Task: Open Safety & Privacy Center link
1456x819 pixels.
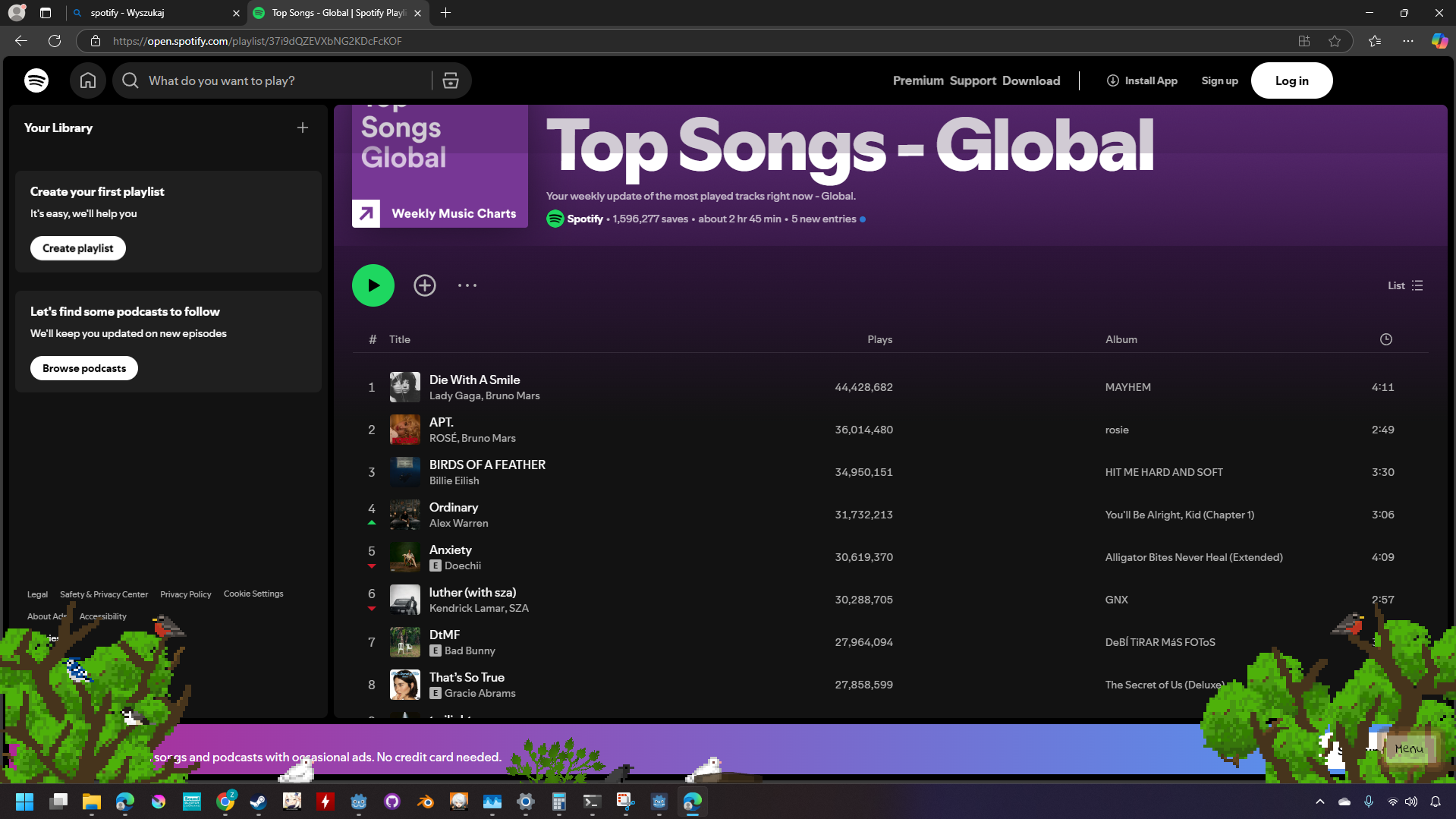Action: pos(104,594)
